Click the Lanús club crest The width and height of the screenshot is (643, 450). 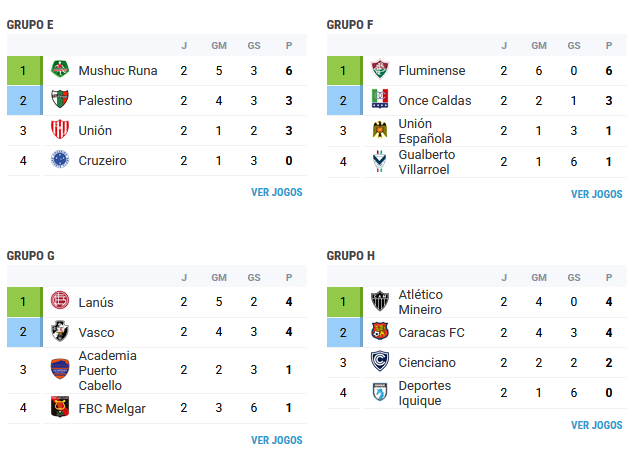[x=60, y=300]
